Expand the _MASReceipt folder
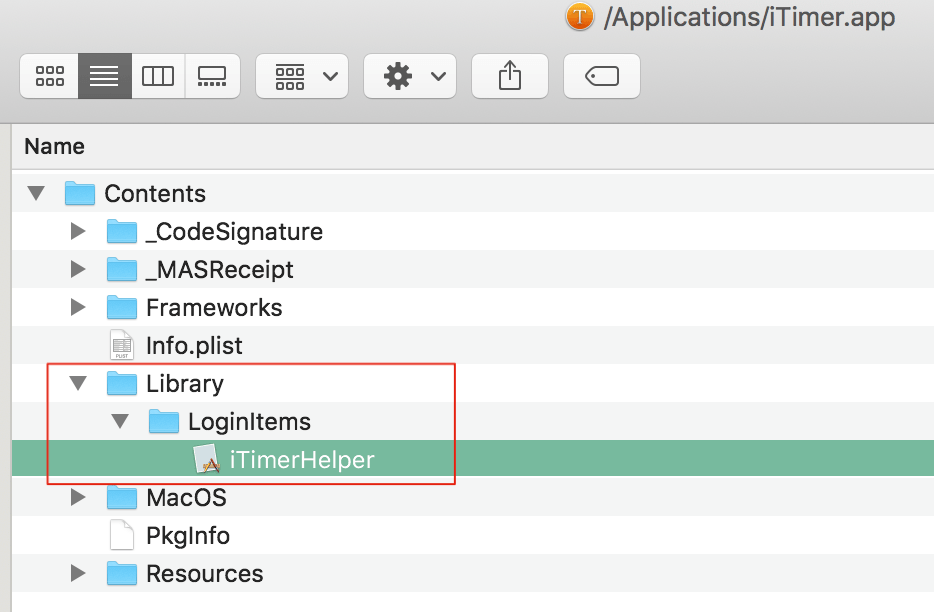Viewport: 934px width, 612px height. point(78,269)
